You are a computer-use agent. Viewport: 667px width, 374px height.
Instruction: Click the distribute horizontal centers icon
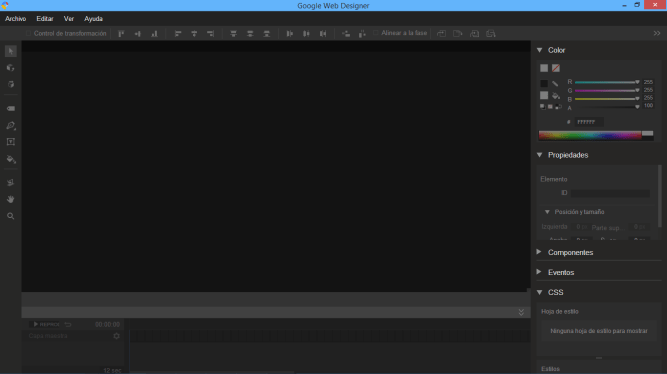pos(306,34)
